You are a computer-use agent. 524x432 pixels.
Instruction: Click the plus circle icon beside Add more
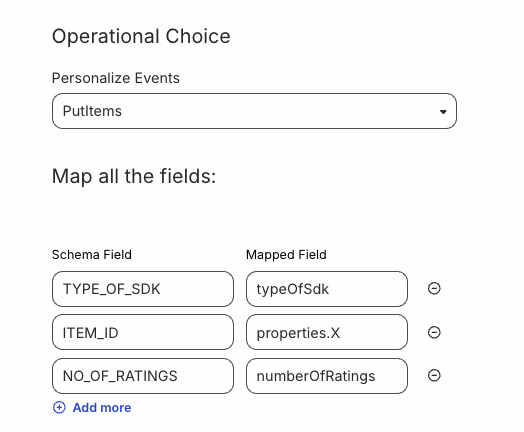(x=59, y=407)
